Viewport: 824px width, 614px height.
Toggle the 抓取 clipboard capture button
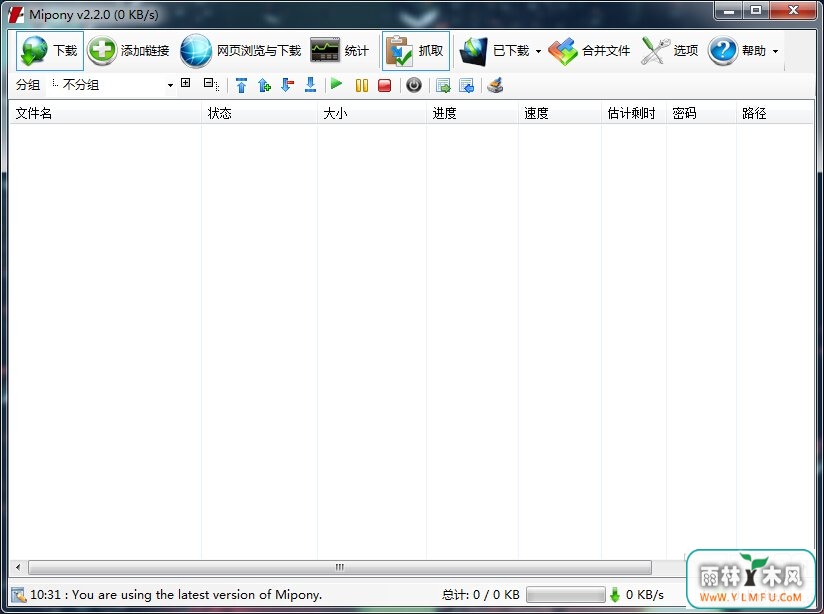416,51
